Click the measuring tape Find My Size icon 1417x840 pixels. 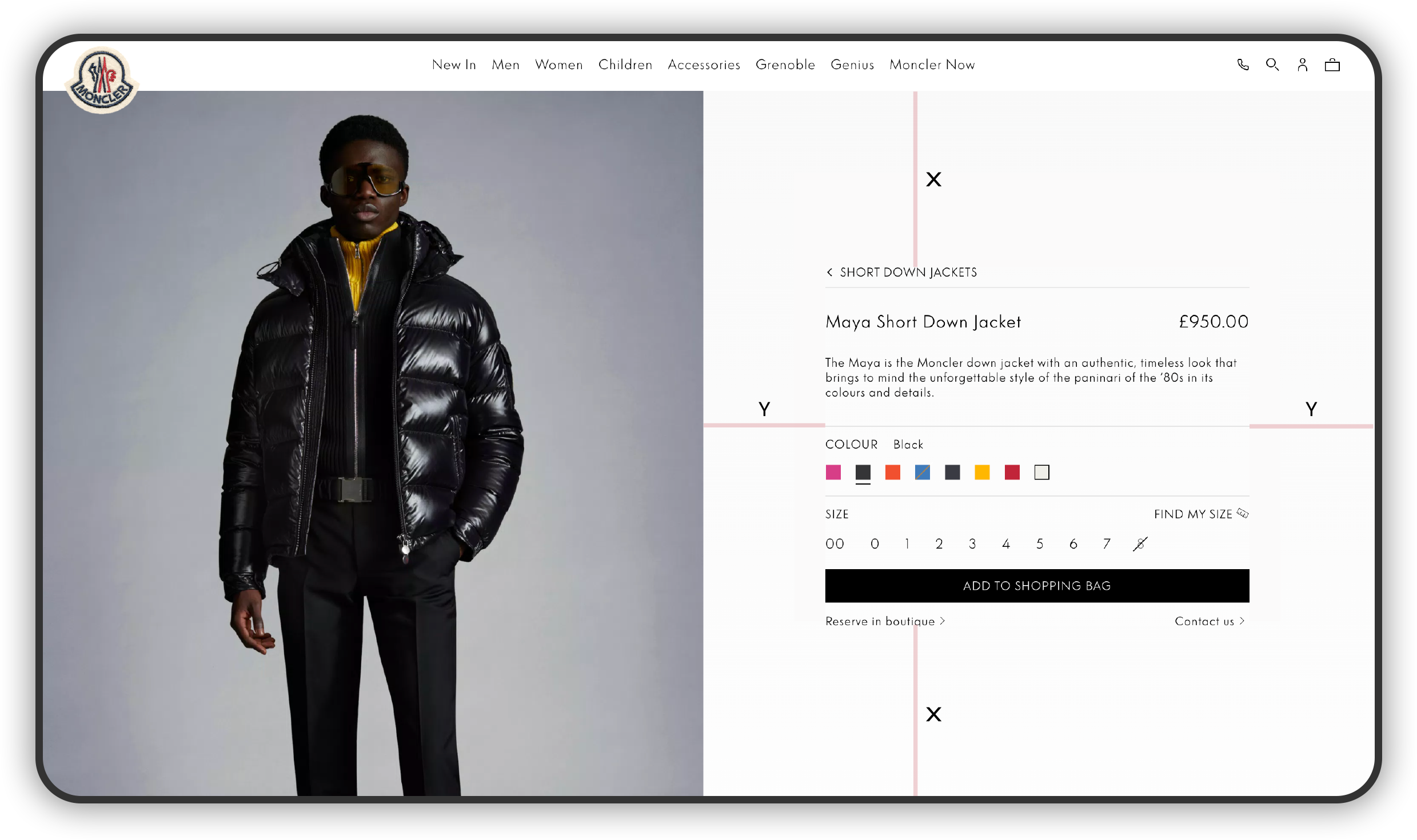point(1243,513)
